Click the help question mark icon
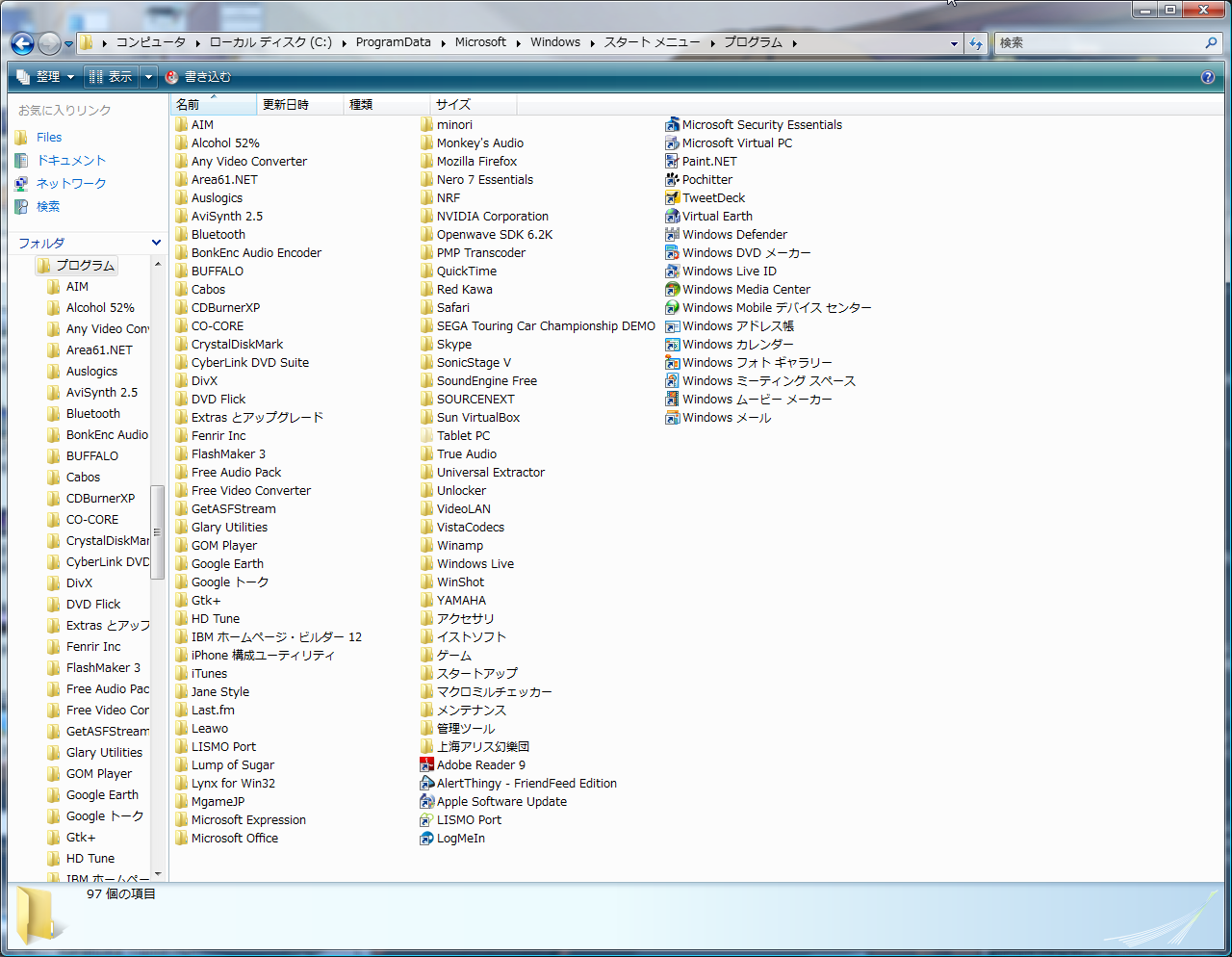 (1208, 77)
